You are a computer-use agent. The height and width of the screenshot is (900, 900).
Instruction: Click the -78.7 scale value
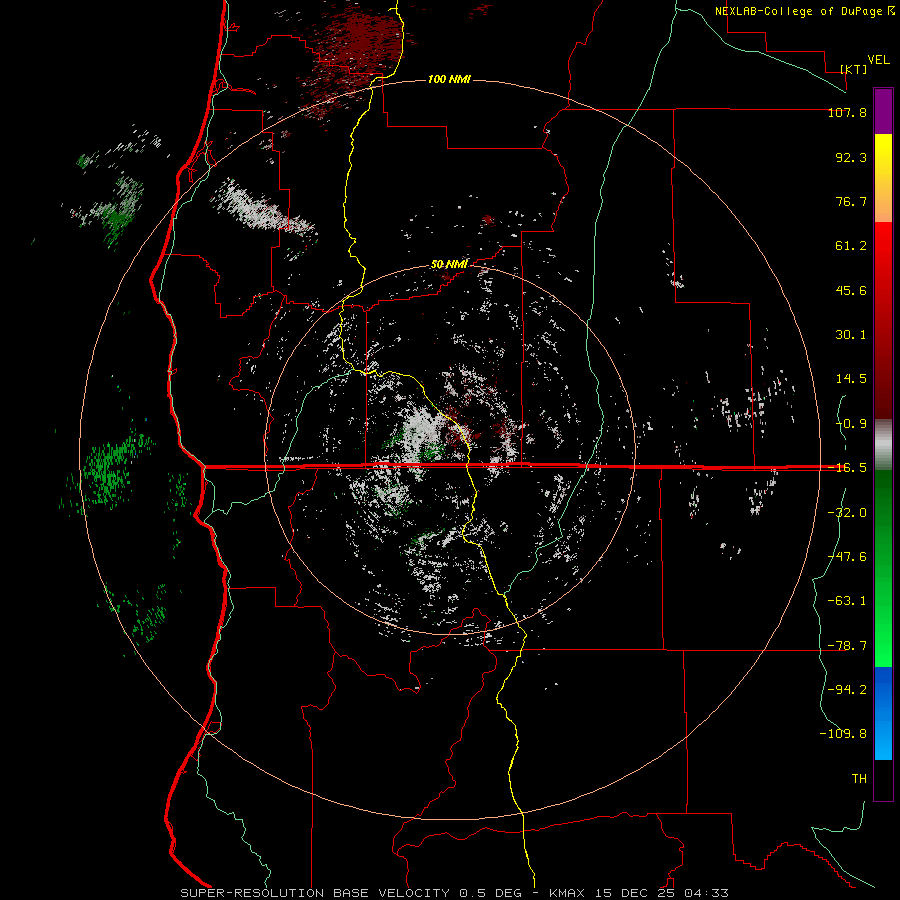tap(847, 646)
